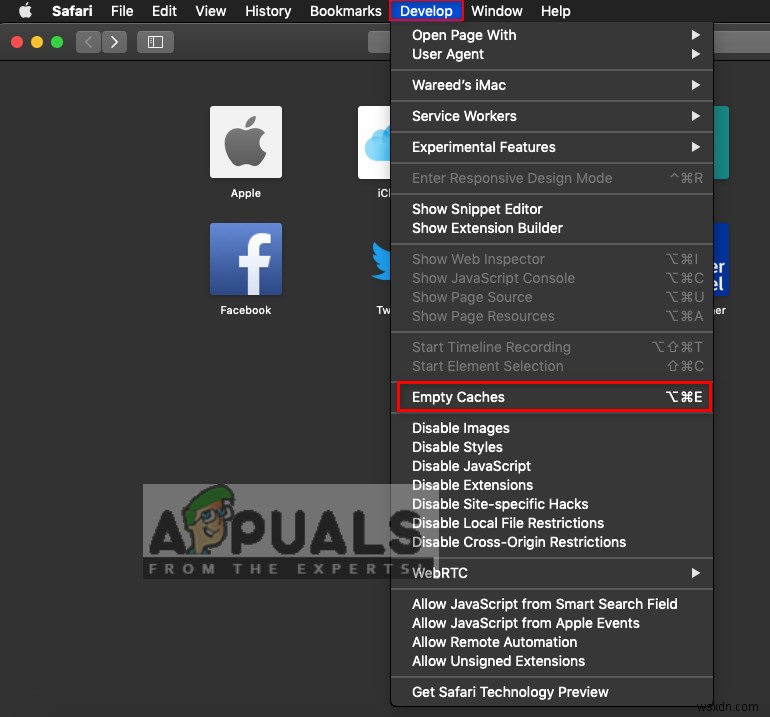
Task: Click Show Page Source item
Action: click(x=552, y=297)
